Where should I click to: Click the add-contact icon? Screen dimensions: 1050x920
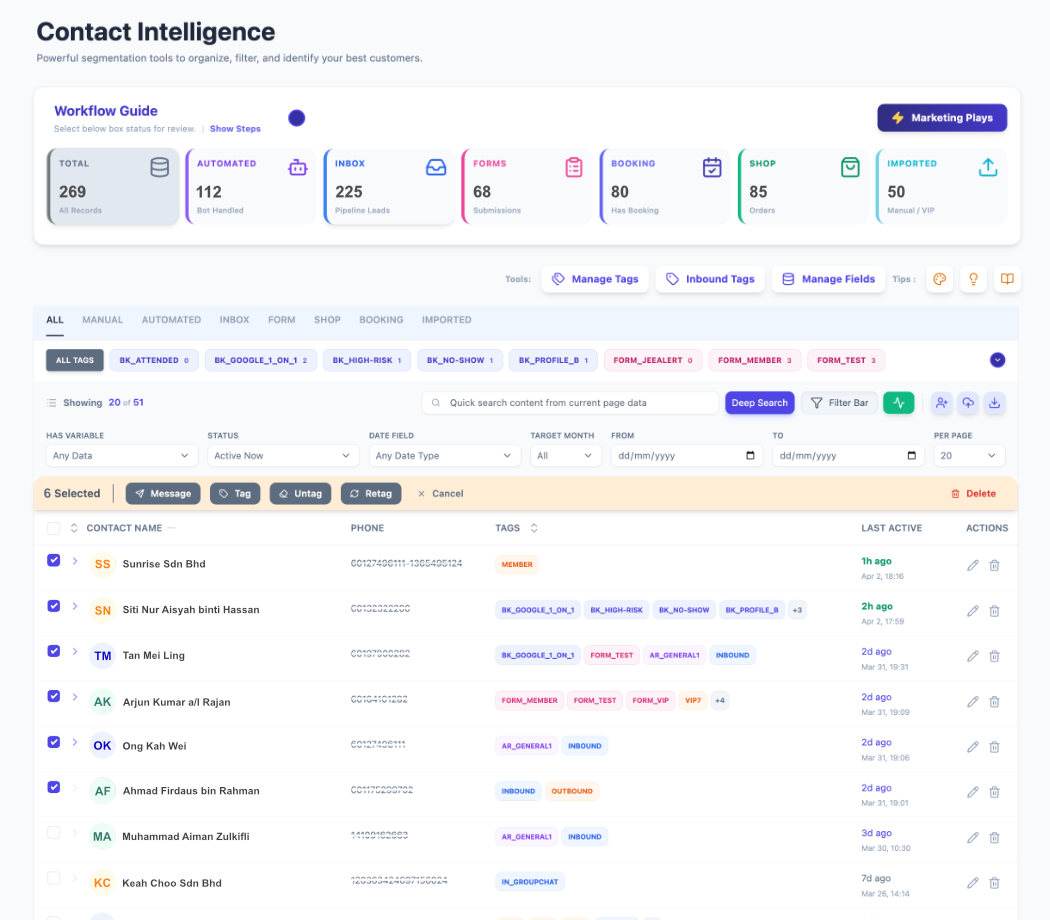(x=940, y=402)
